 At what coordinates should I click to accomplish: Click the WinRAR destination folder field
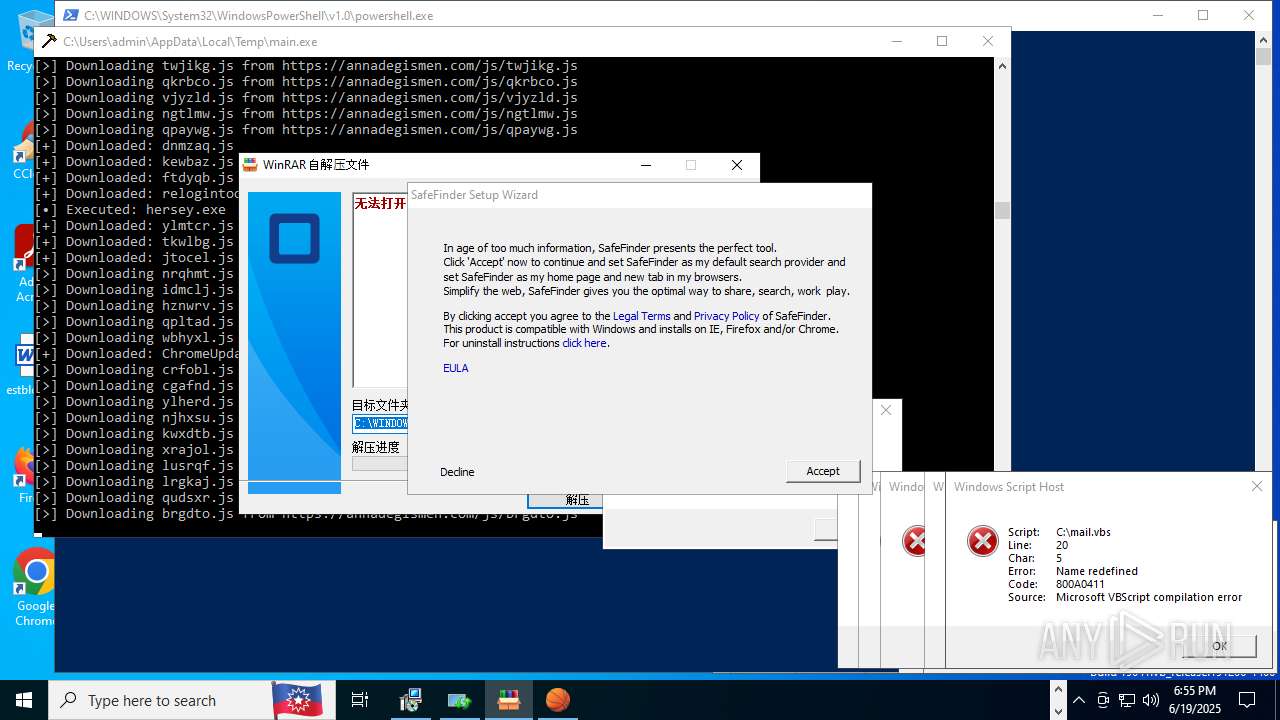pyautogui.click(x=380, y=423)
